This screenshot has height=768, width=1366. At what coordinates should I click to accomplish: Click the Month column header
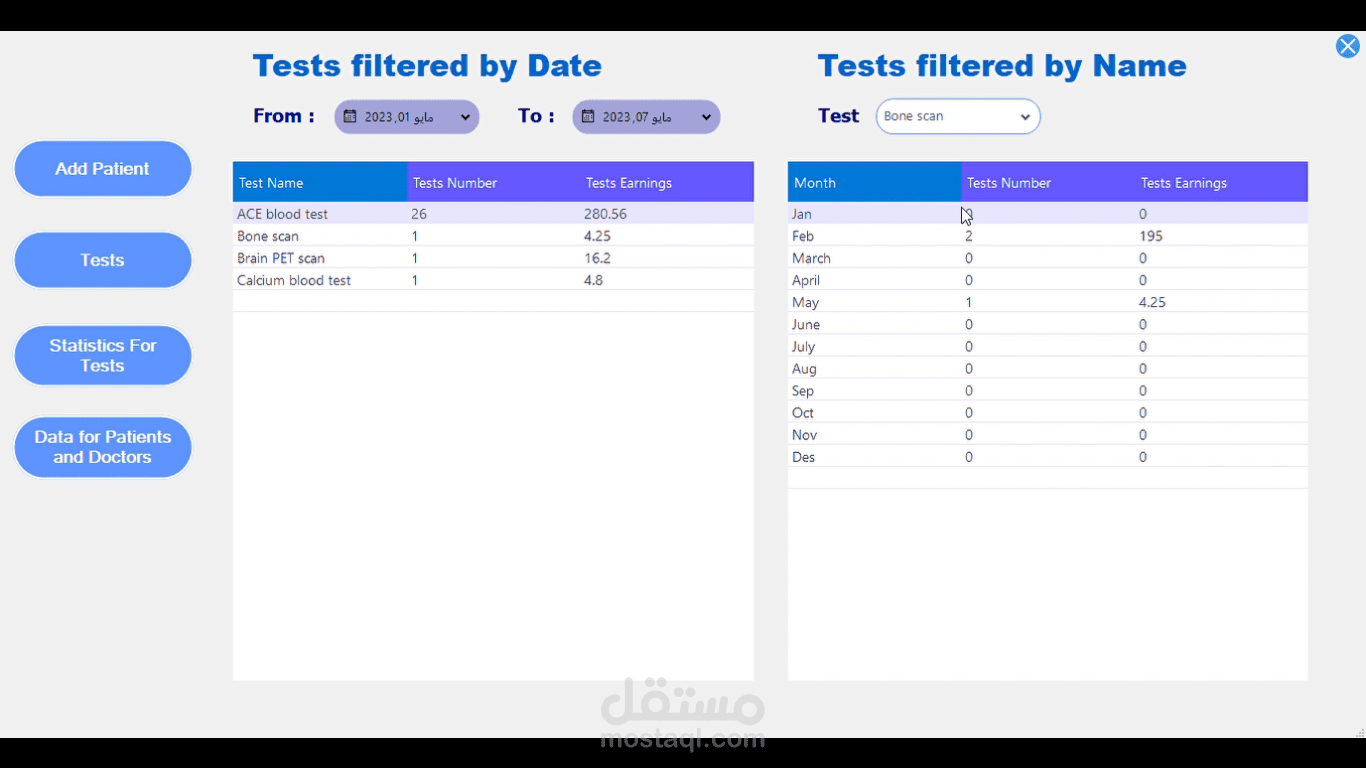tap(815, 182)
